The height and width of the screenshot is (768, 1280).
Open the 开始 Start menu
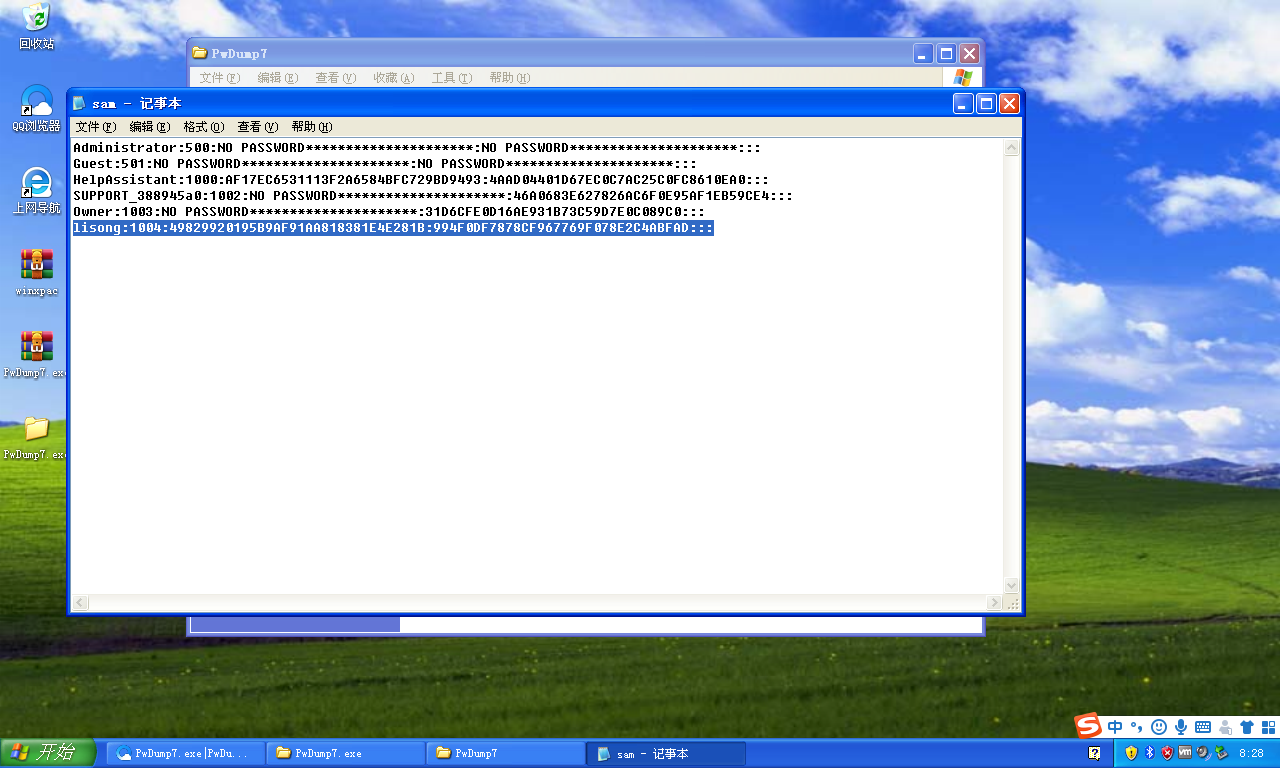coord(48,753)
